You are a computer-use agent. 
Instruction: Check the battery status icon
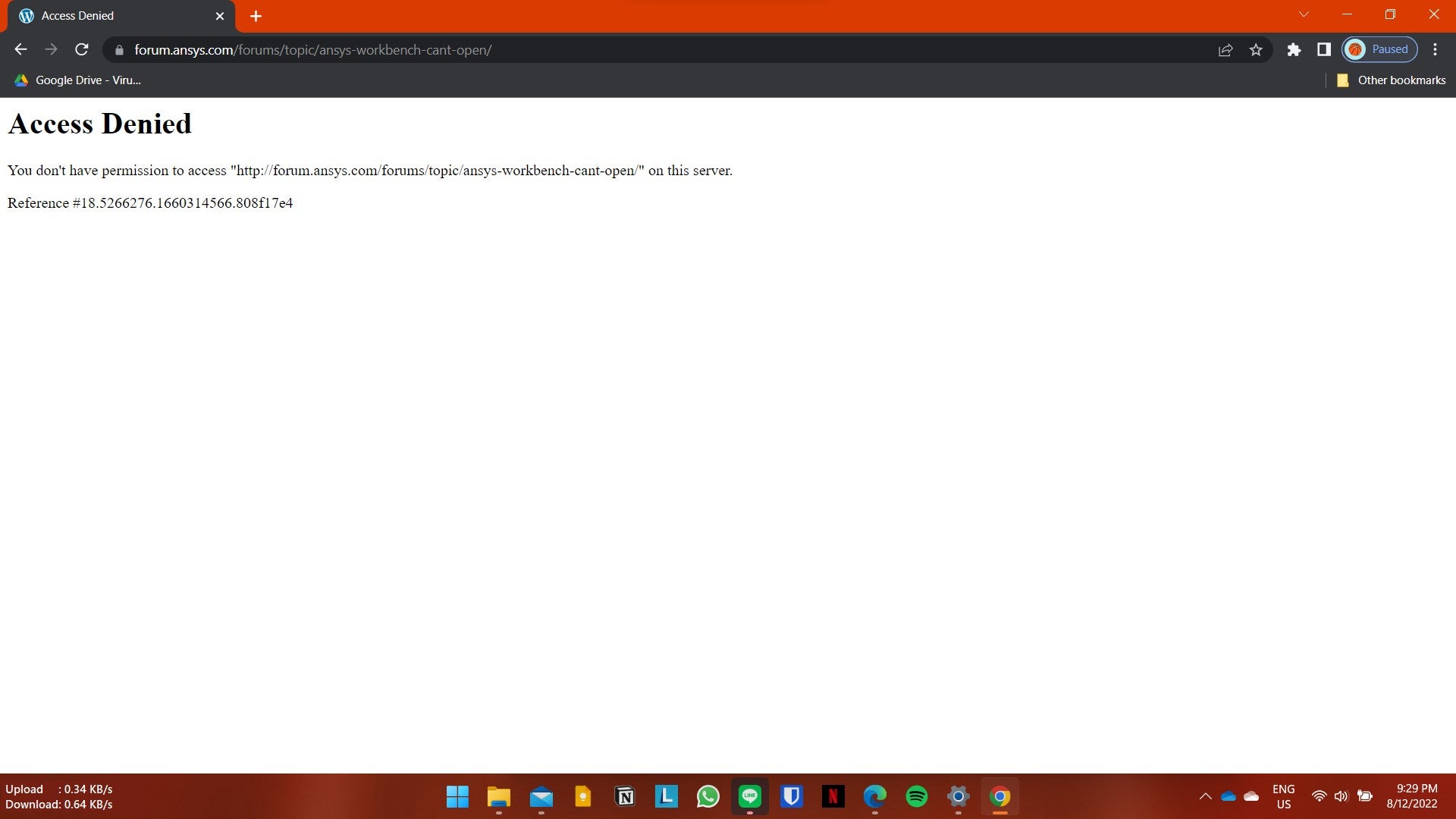click(x=1365, y=796)
